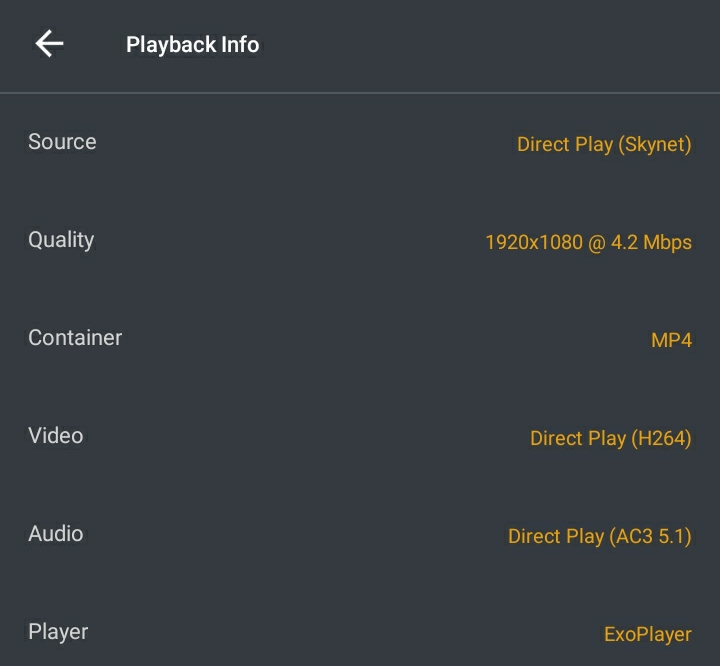
Task: Select the Audio row label
Action: 55,534
